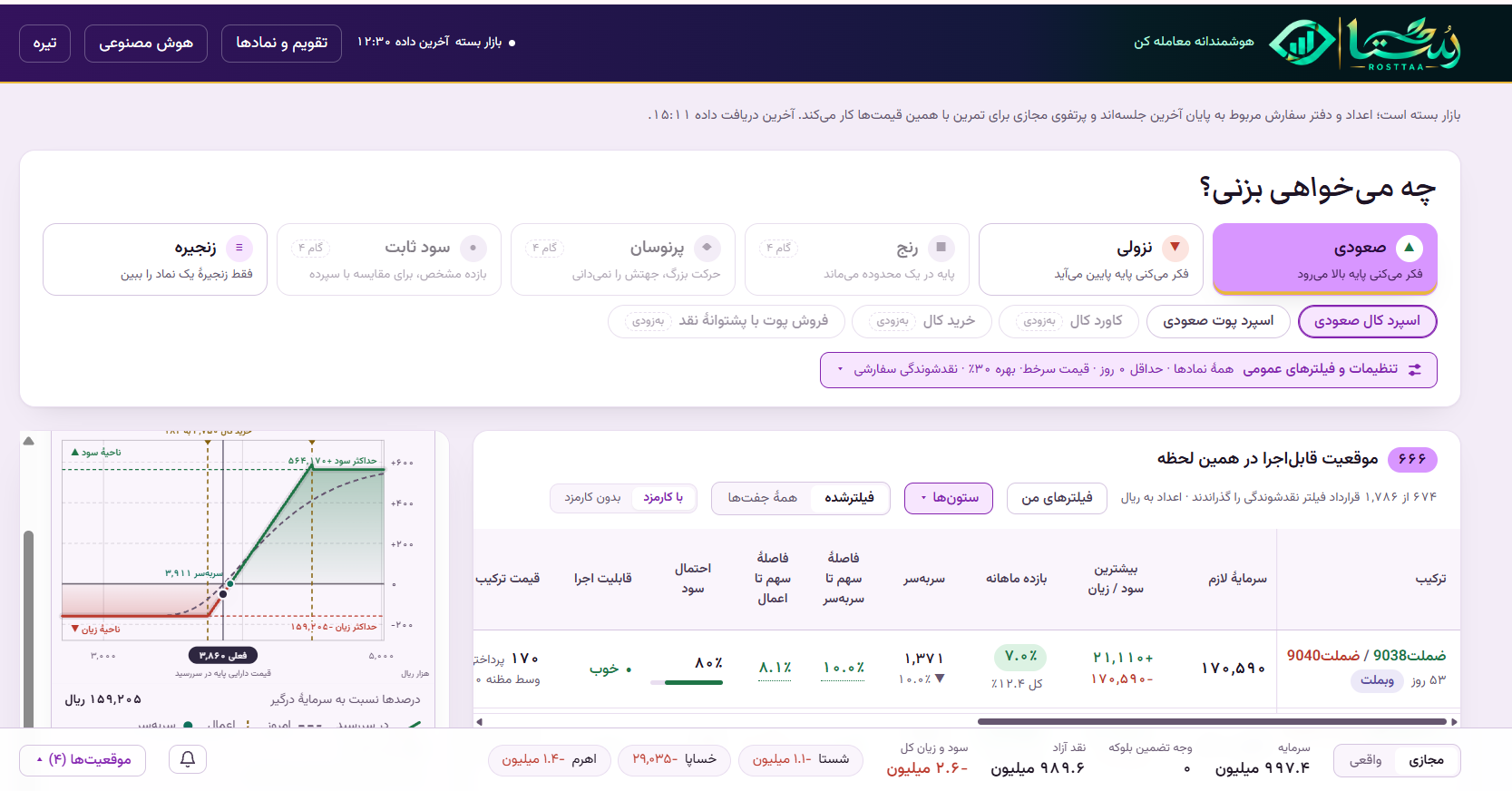Choose the نزولی strategy card

(x=1091, y=259)
